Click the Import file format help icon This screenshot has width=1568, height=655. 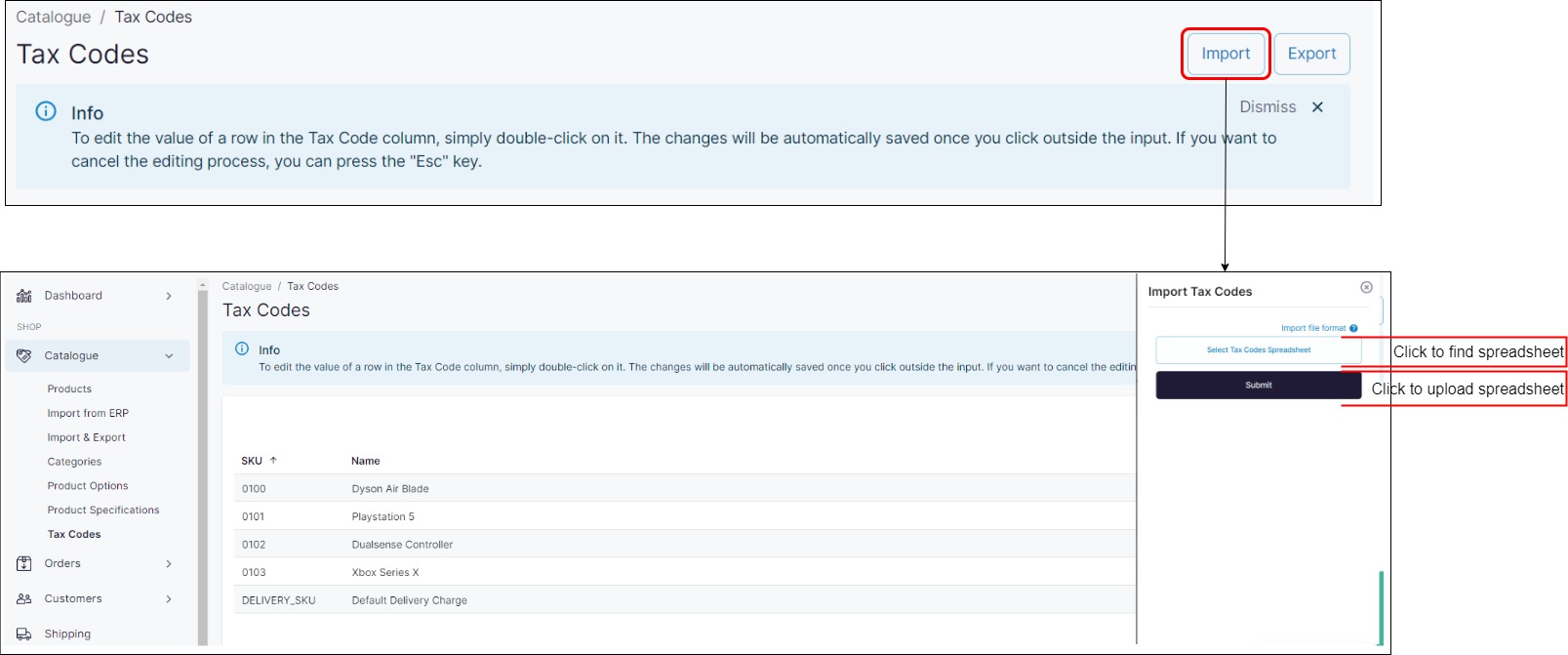coord(1353,328)
